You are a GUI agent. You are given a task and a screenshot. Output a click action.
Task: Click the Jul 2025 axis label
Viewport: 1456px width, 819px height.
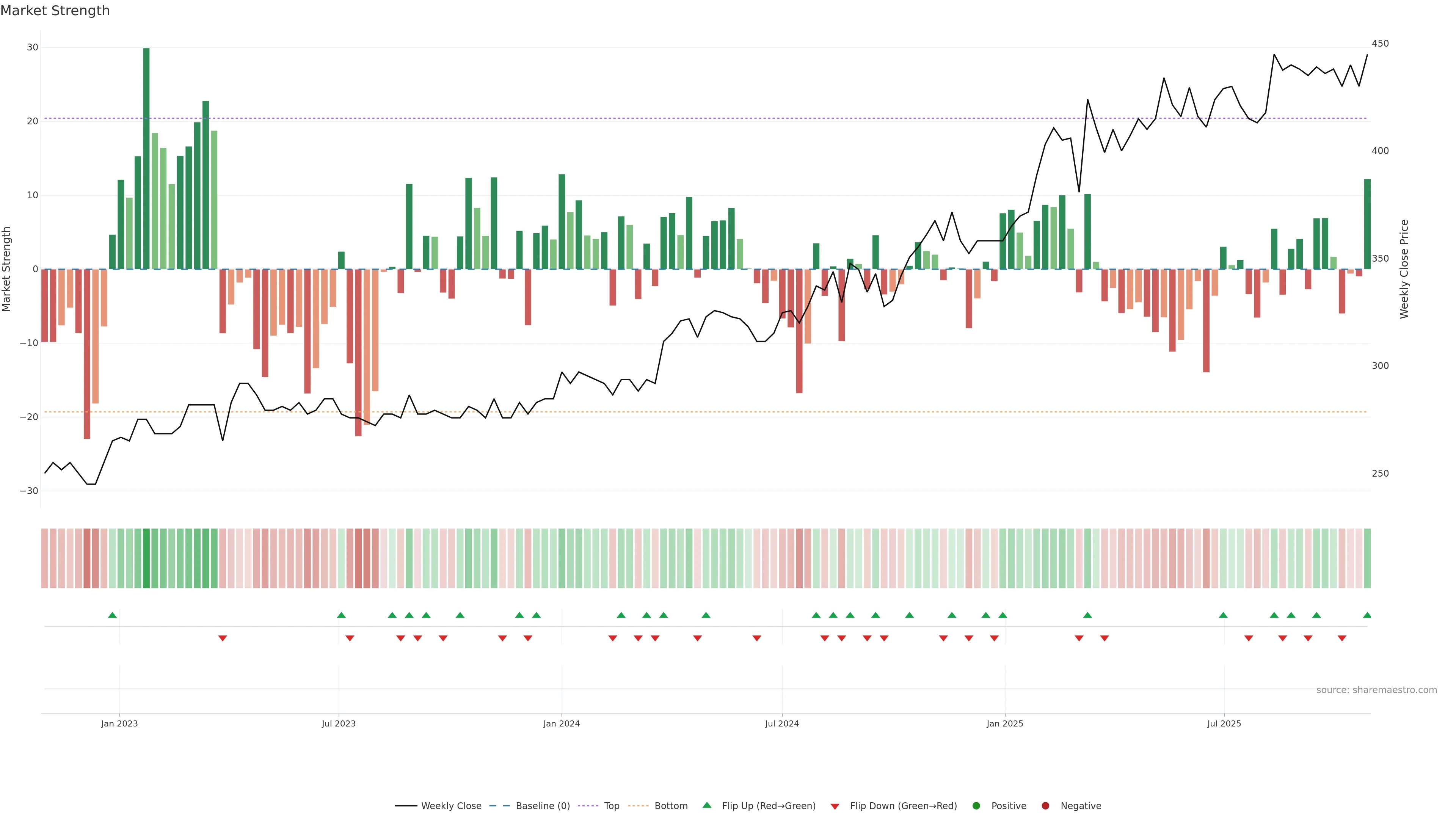(1224, 723)
